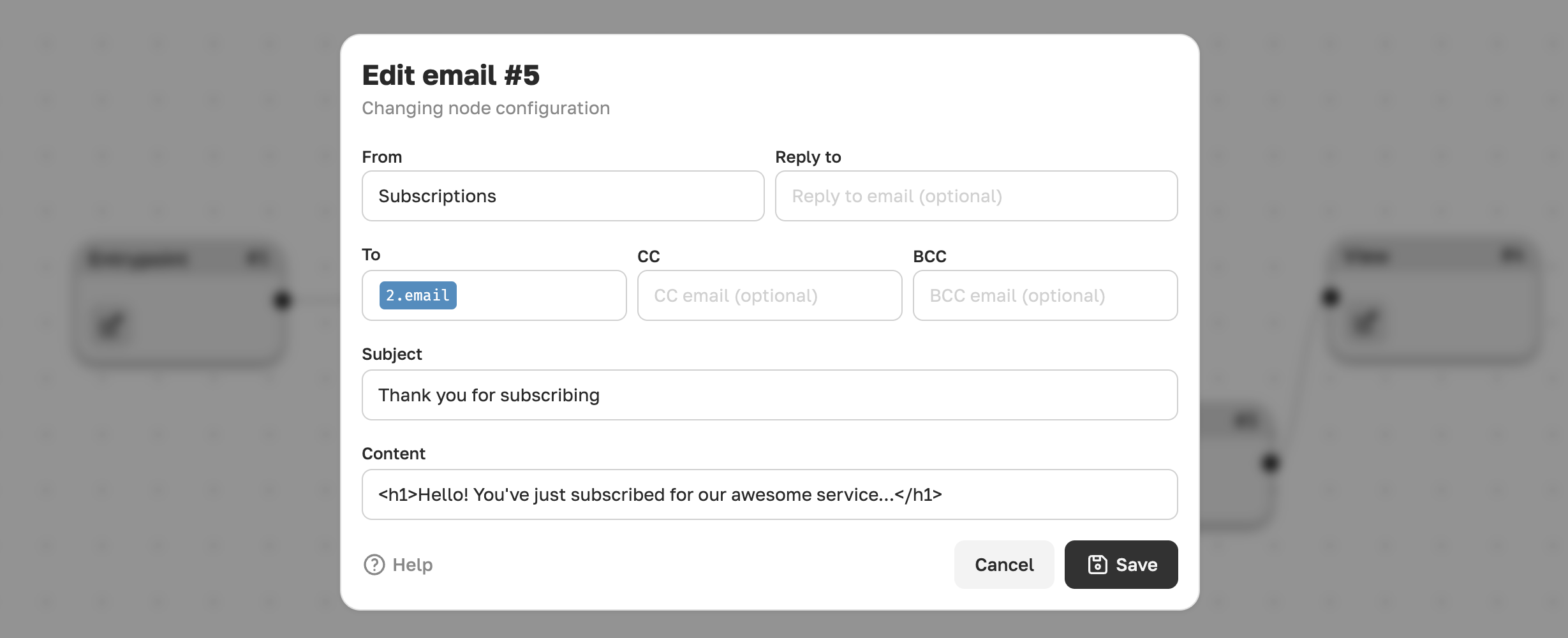This screenshot has width=1568, height=638.
Task: Click the blurred left node header
Action: coord(179,258)
